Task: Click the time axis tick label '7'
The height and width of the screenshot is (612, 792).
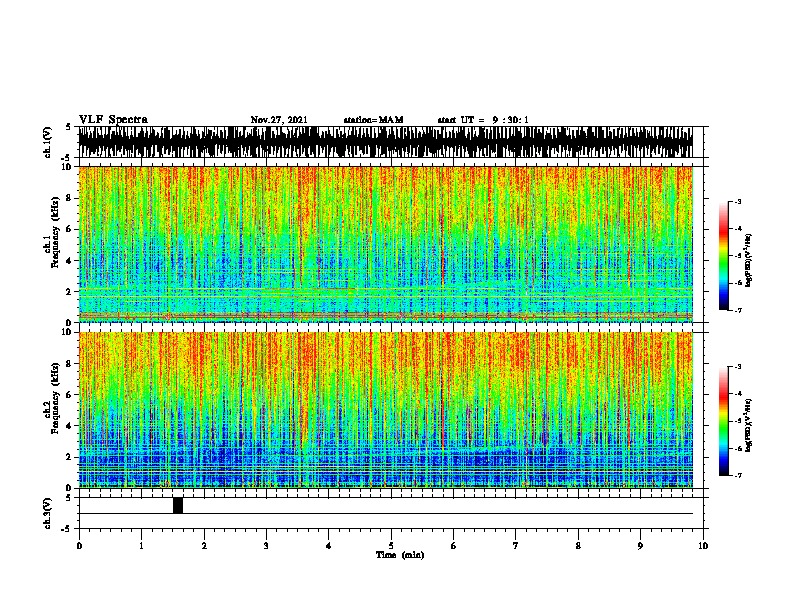Action: coord(516,546)
